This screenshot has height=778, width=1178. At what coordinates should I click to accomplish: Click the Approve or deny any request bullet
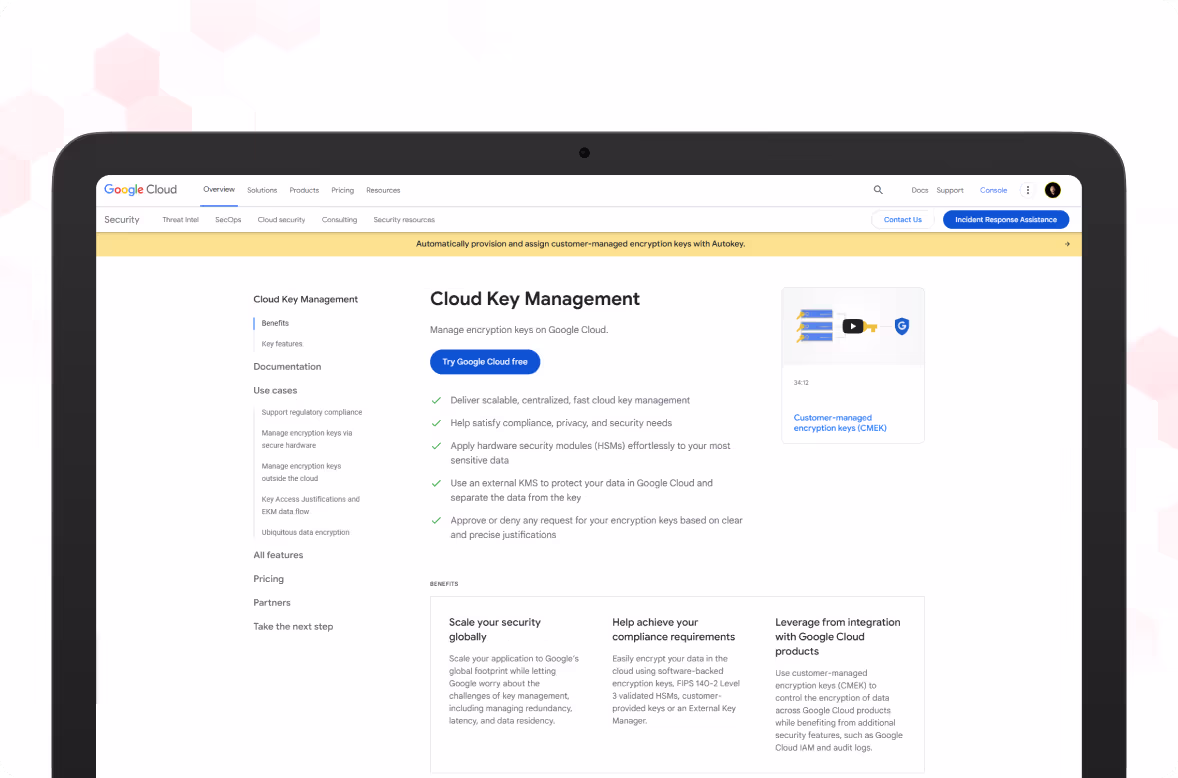[596, 527]
